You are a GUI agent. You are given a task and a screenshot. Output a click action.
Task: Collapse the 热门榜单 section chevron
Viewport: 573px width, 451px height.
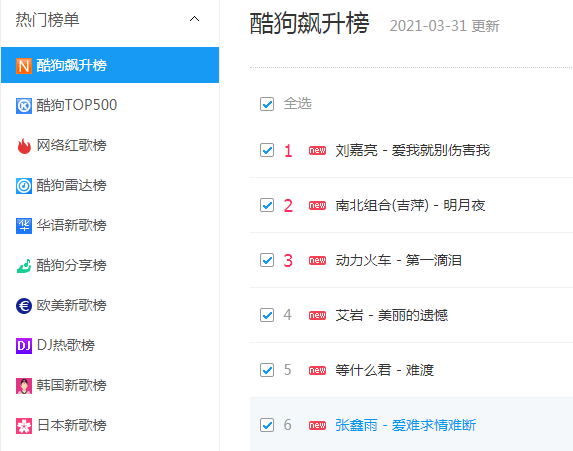coord(194,19)
